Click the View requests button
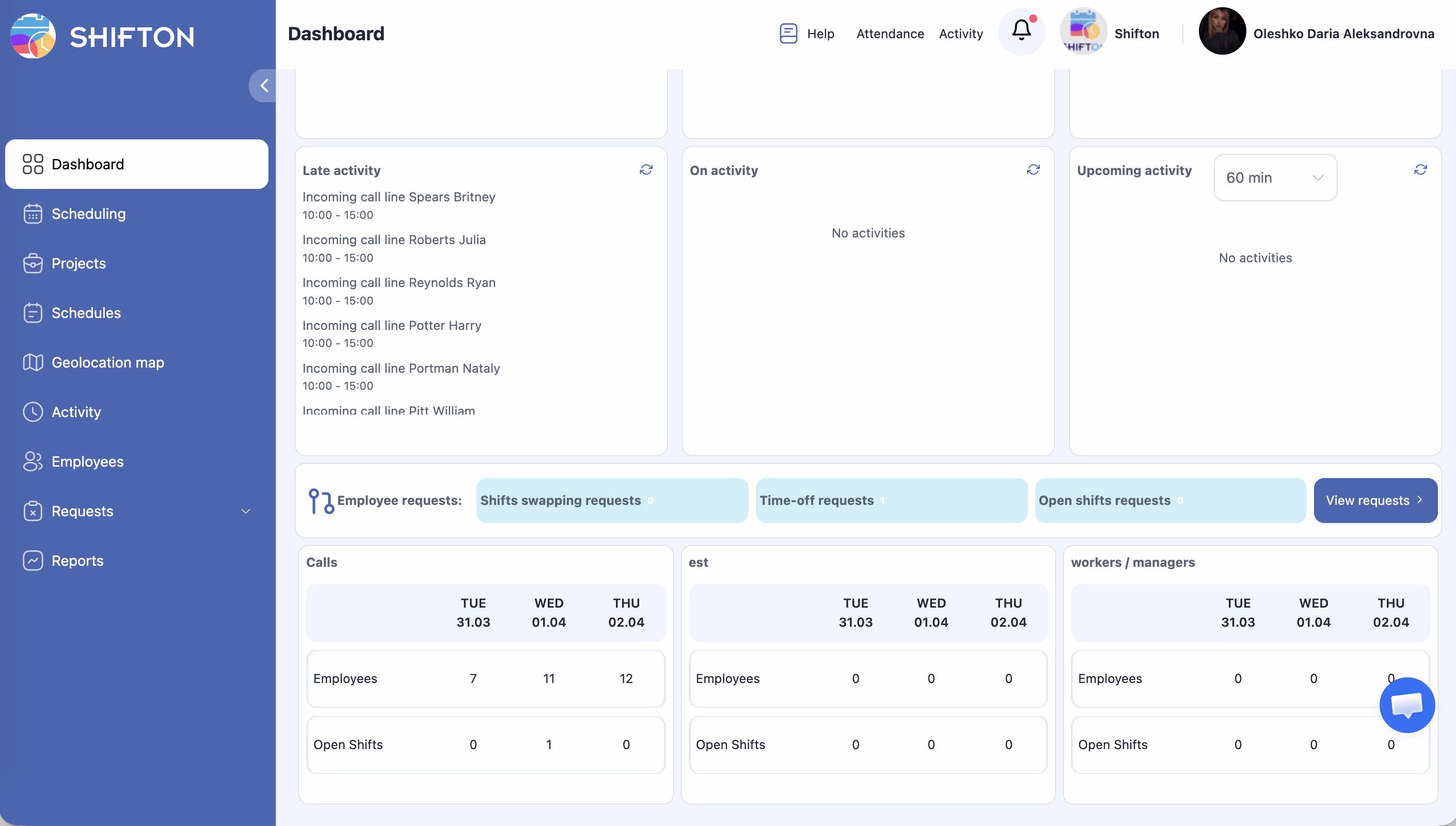The width and height of the screenshot is (1456, 826). [1374, 500]
